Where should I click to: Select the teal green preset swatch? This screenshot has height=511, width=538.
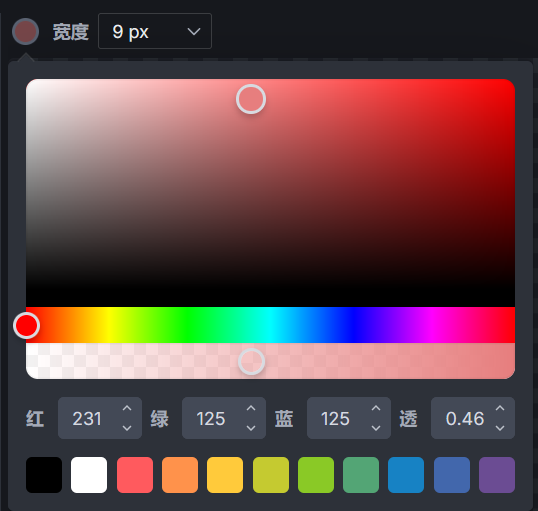coord(361,475)
